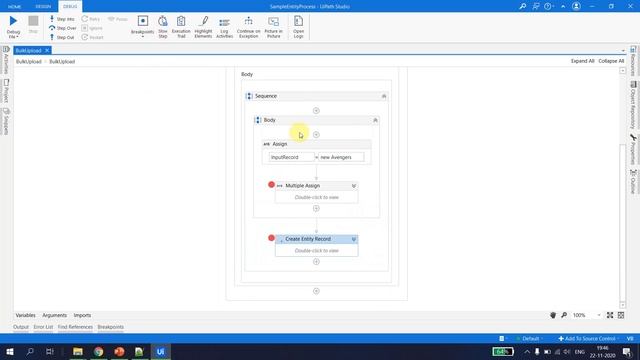
Task: Collapse the inner Body sequence
Action: click(375, 120)
